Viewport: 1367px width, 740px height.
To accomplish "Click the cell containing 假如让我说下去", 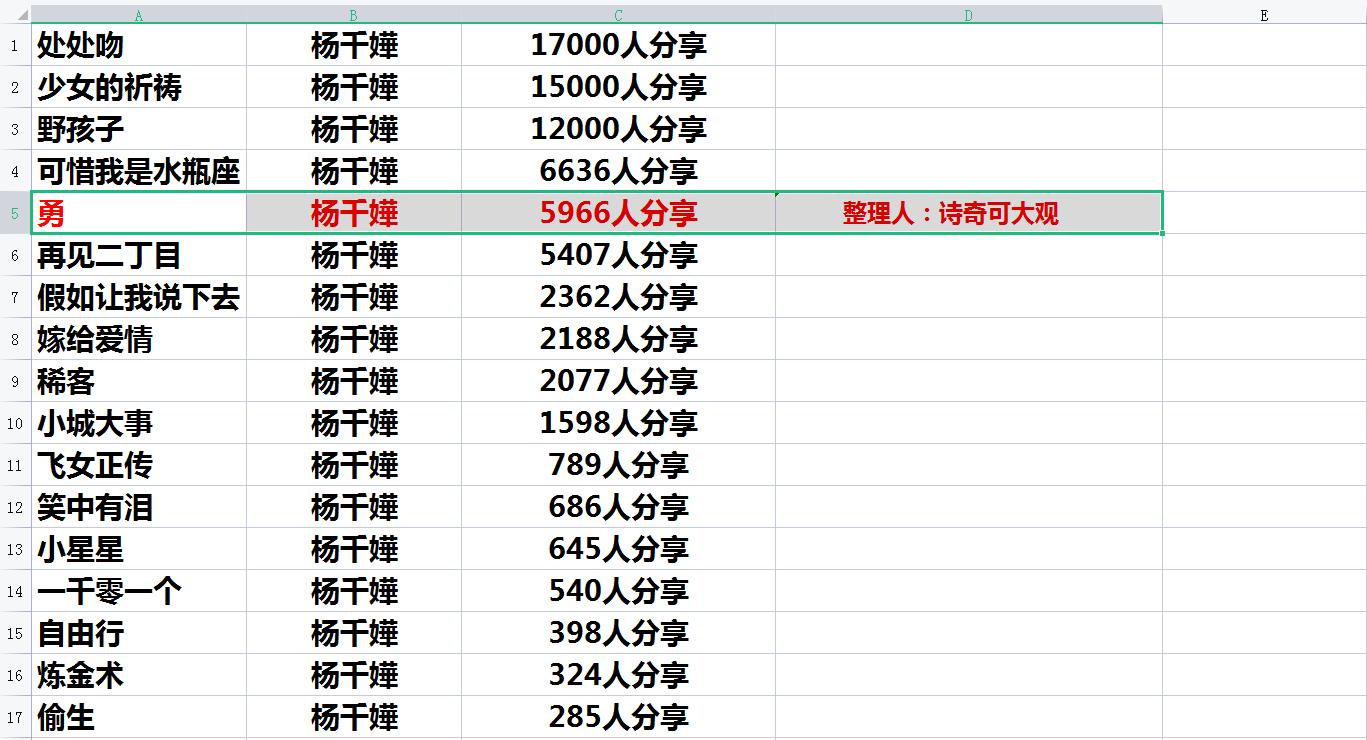I will (x=139, y=297).
